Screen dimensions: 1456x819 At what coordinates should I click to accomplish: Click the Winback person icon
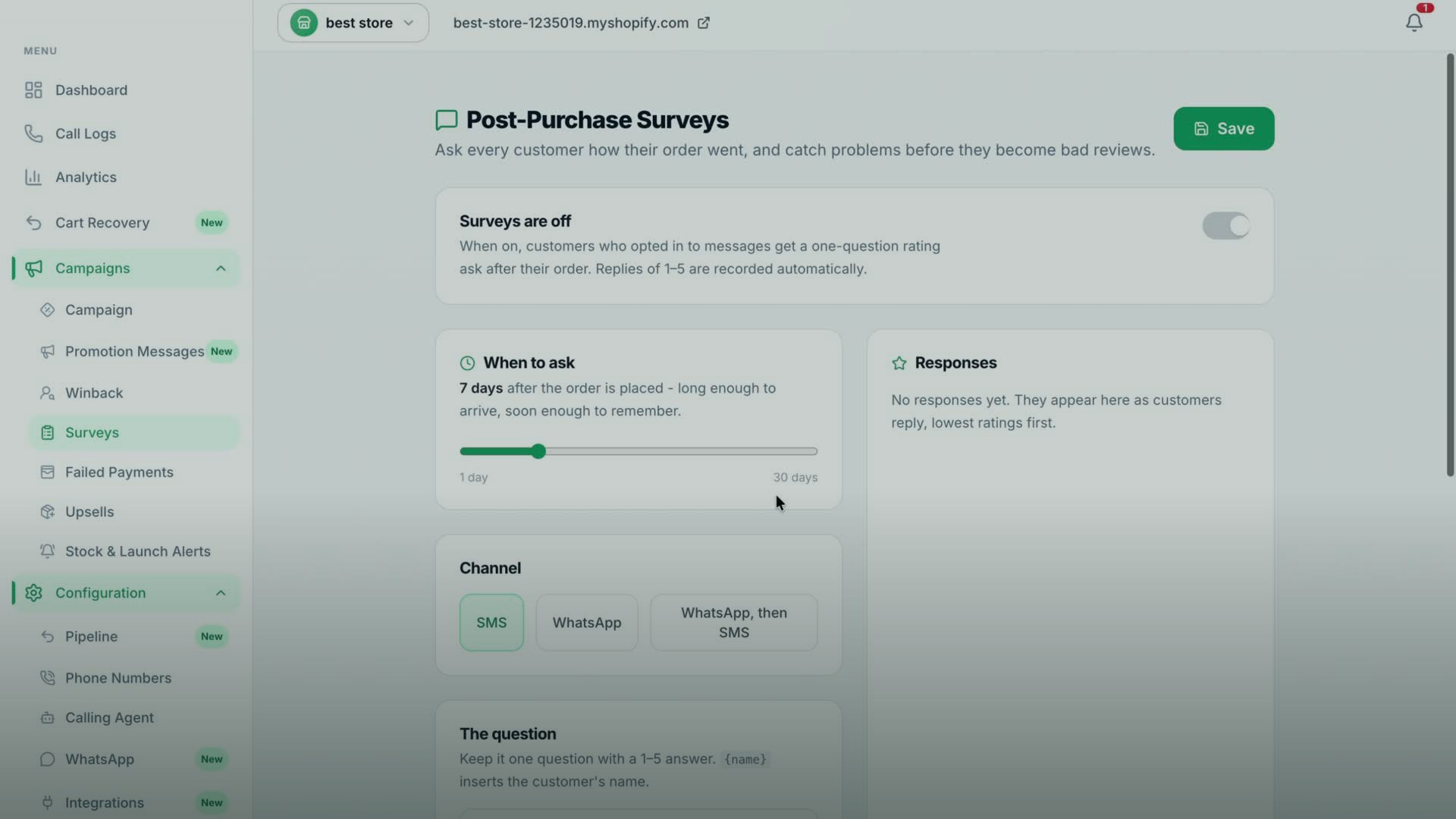coord(47,393)
